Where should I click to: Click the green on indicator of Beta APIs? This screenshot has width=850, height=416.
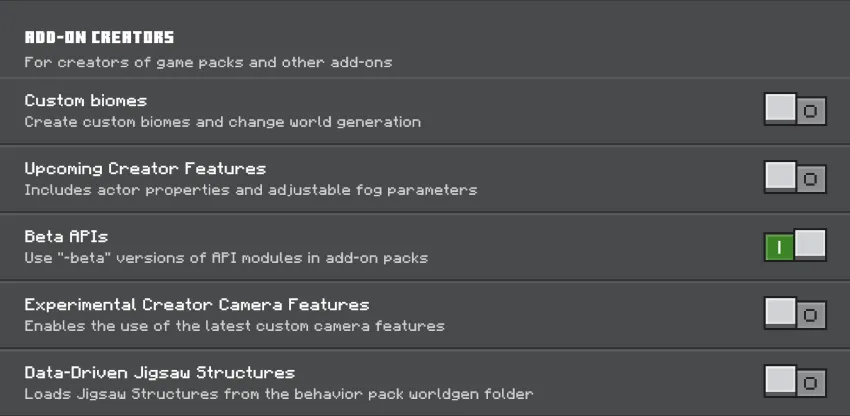tap(780, 248)
